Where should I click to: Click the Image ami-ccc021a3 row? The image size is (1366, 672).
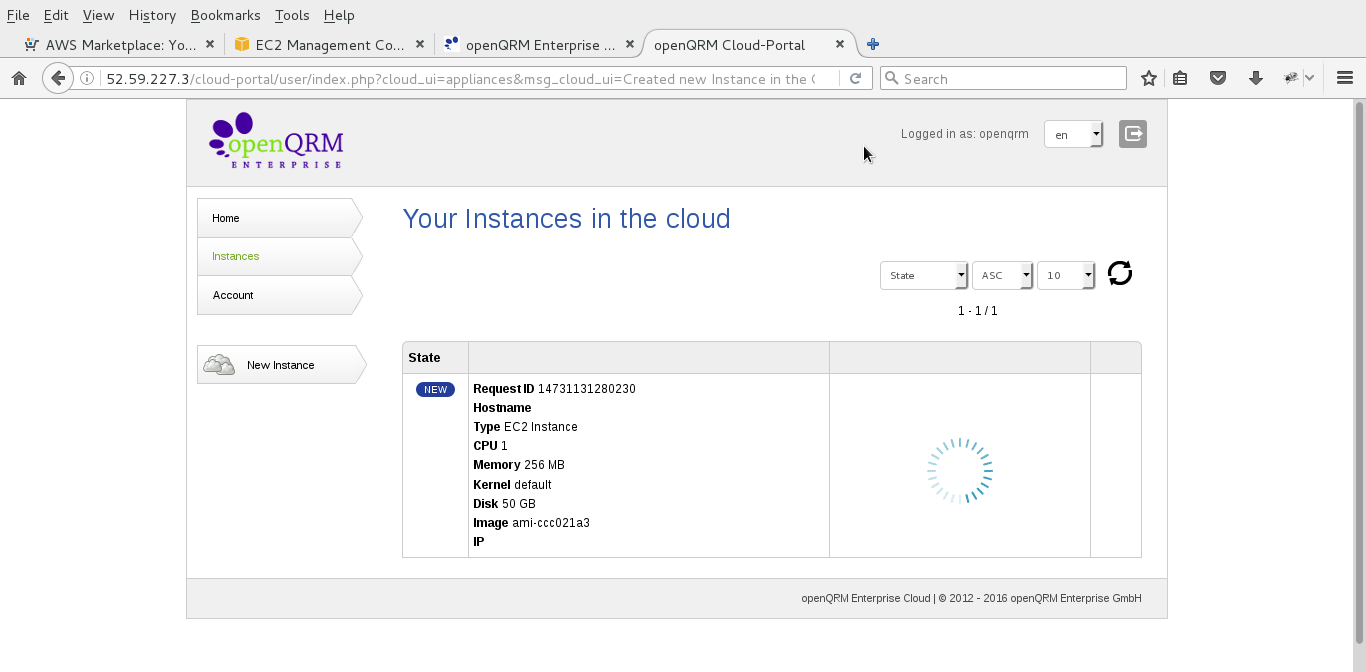[531, 523]
